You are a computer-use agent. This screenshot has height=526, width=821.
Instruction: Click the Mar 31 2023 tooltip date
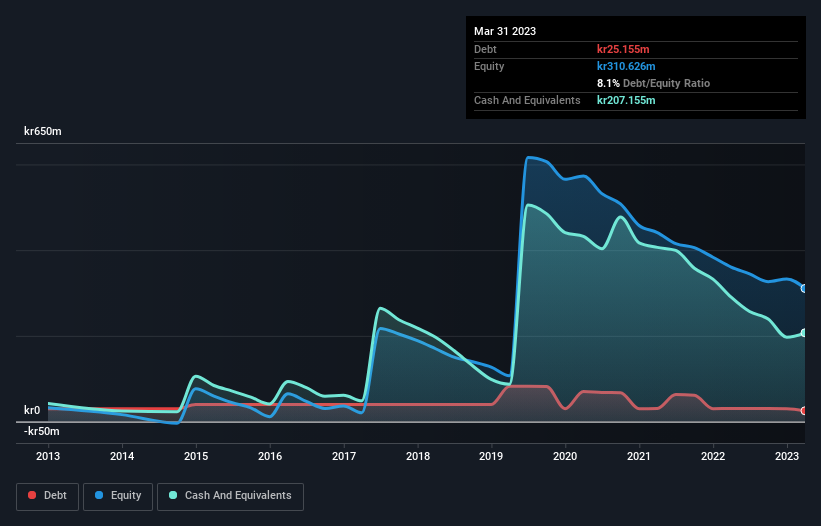(x=505, y=31)
